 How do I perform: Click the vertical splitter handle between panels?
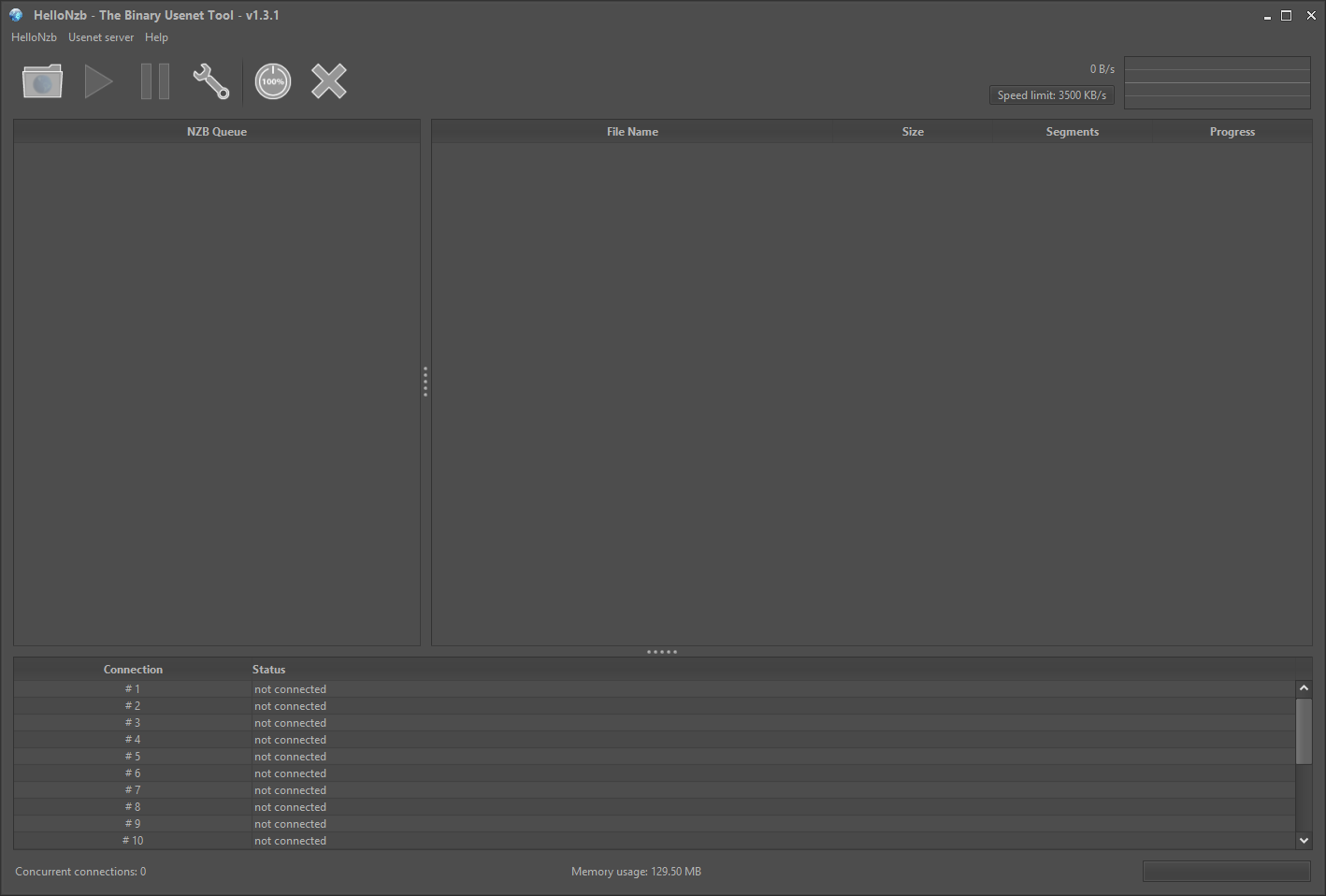[425, 382]
